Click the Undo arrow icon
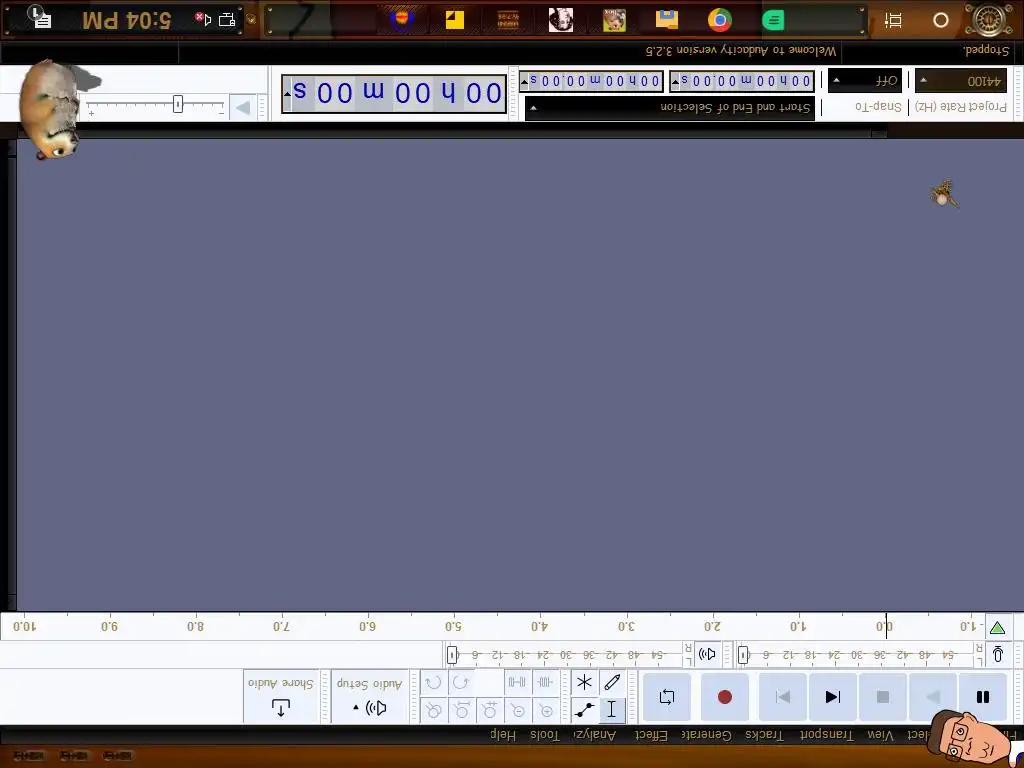Screen dimensions: 1024x768 click(460, 682)
